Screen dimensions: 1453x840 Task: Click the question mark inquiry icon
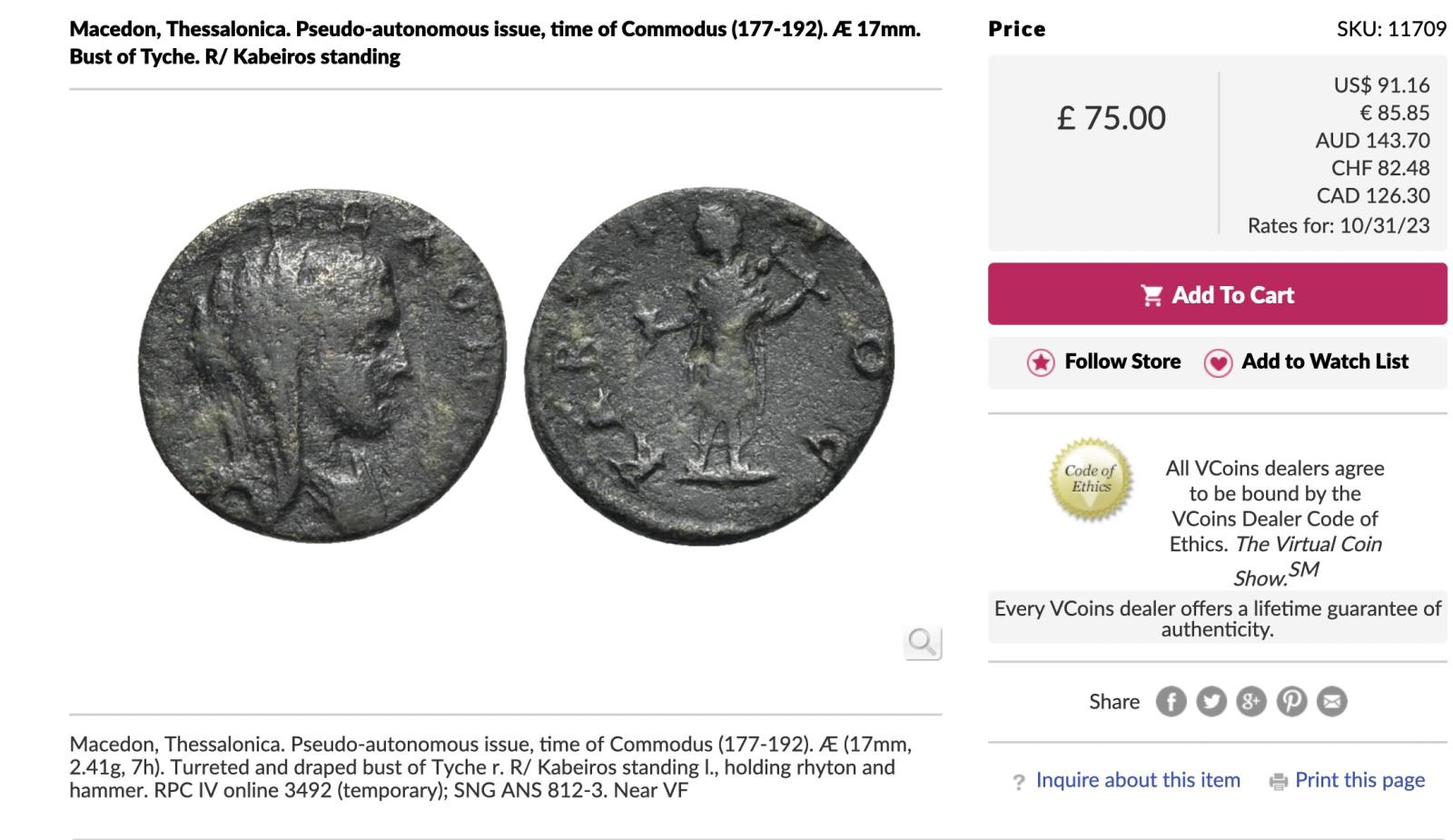1019,781
